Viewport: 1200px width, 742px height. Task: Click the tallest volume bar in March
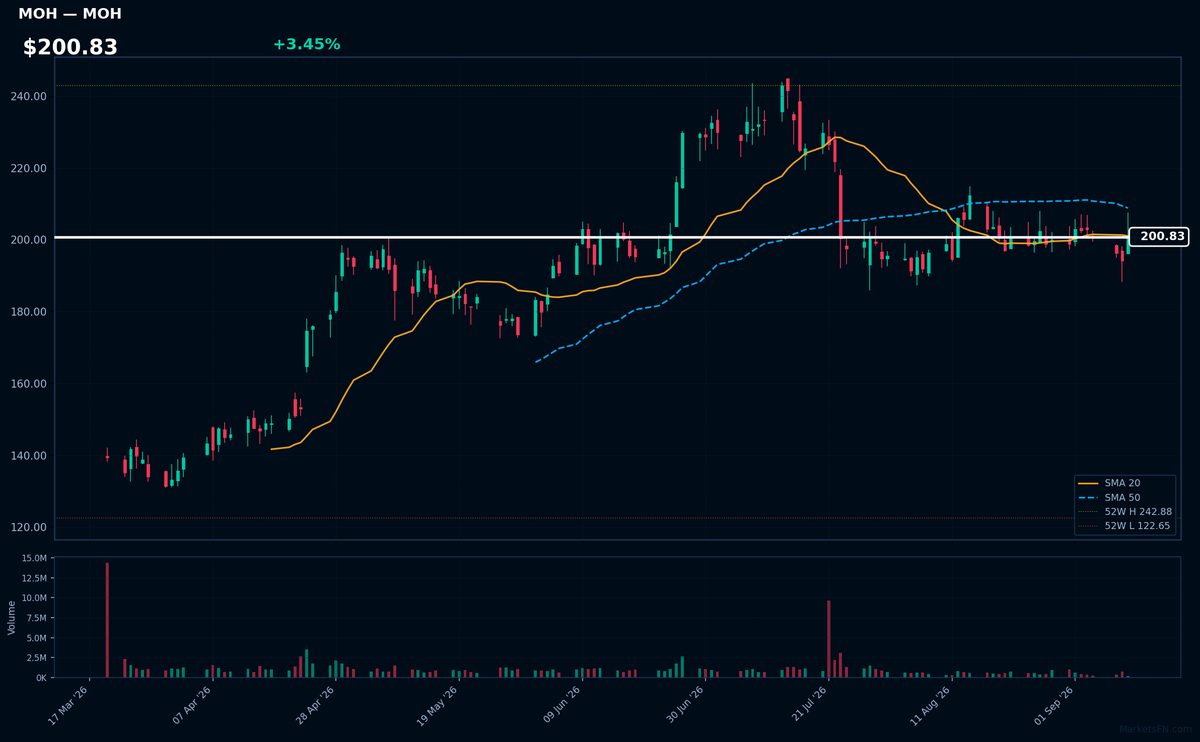[107, 620]
